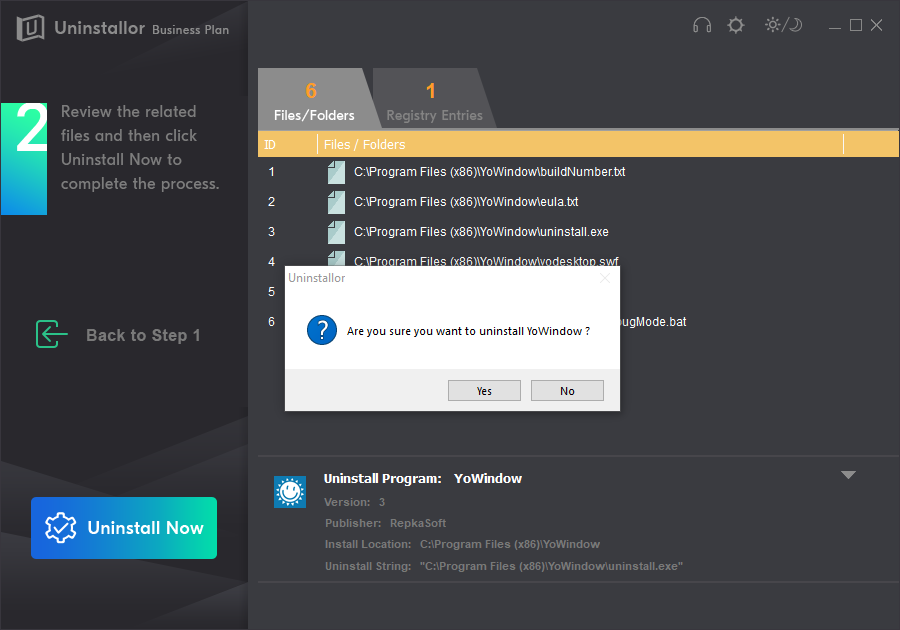The image size is (900, 630).
Task: Click the Install Location path text
Action: 510,544
